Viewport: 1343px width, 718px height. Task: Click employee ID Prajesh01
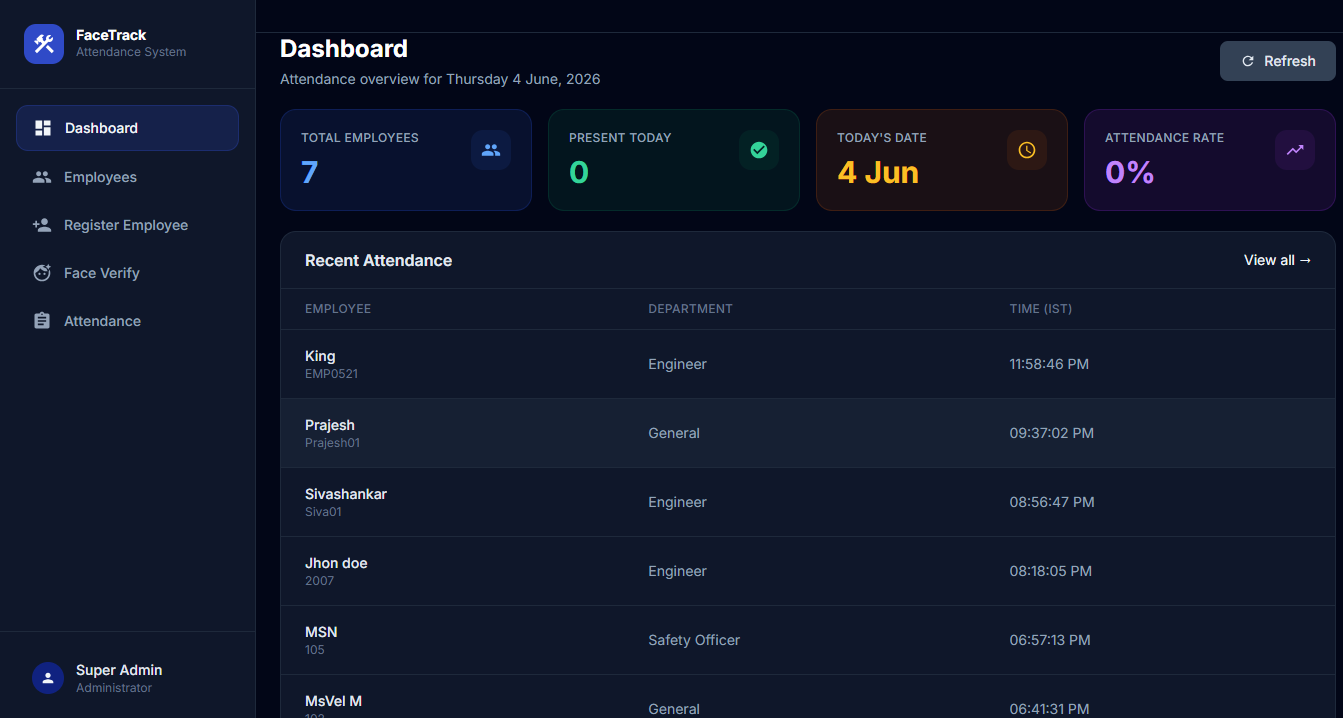pyautogui.click(x=332, y=443)
